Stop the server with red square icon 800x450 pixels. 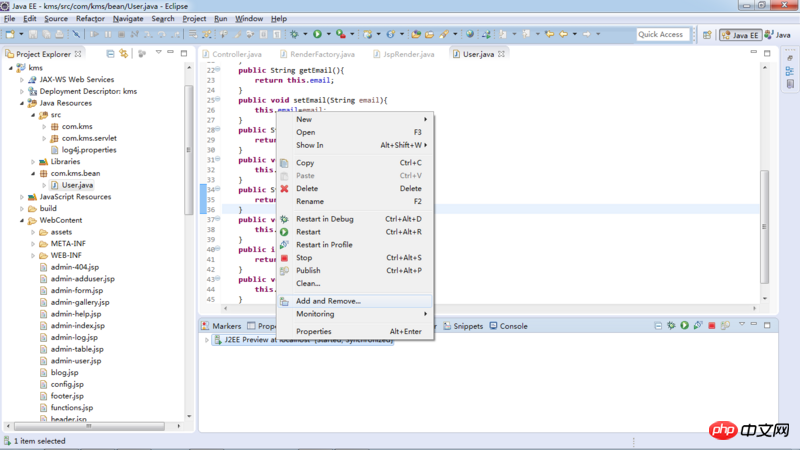(710, 326)
